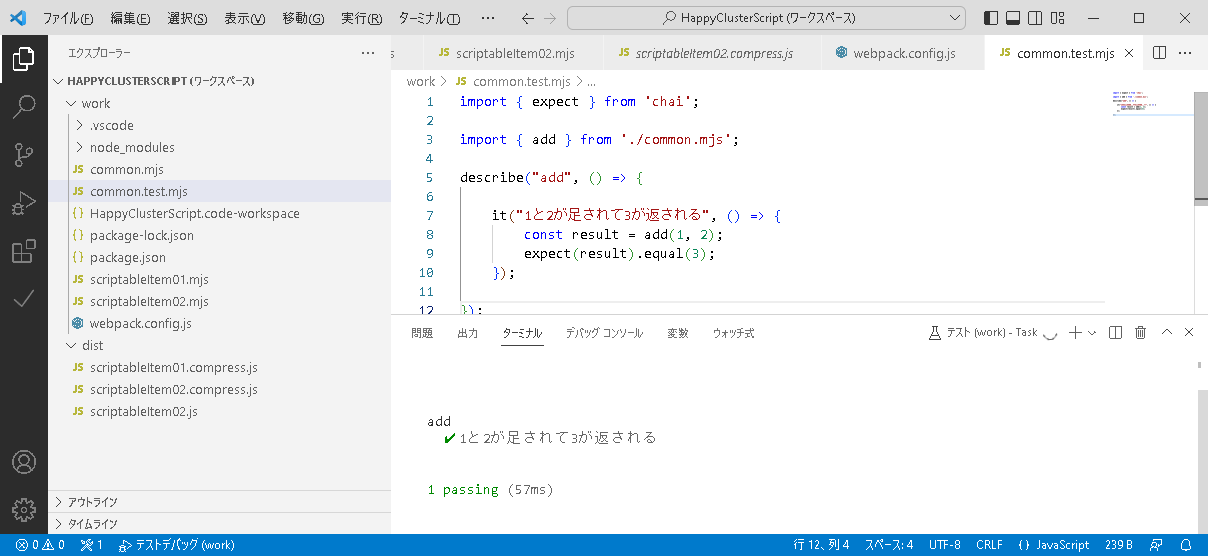Close the common.test.mjs tab
Image resolution: width=1208 pixels, height=556 pixels.
(x=1128, y=53)
